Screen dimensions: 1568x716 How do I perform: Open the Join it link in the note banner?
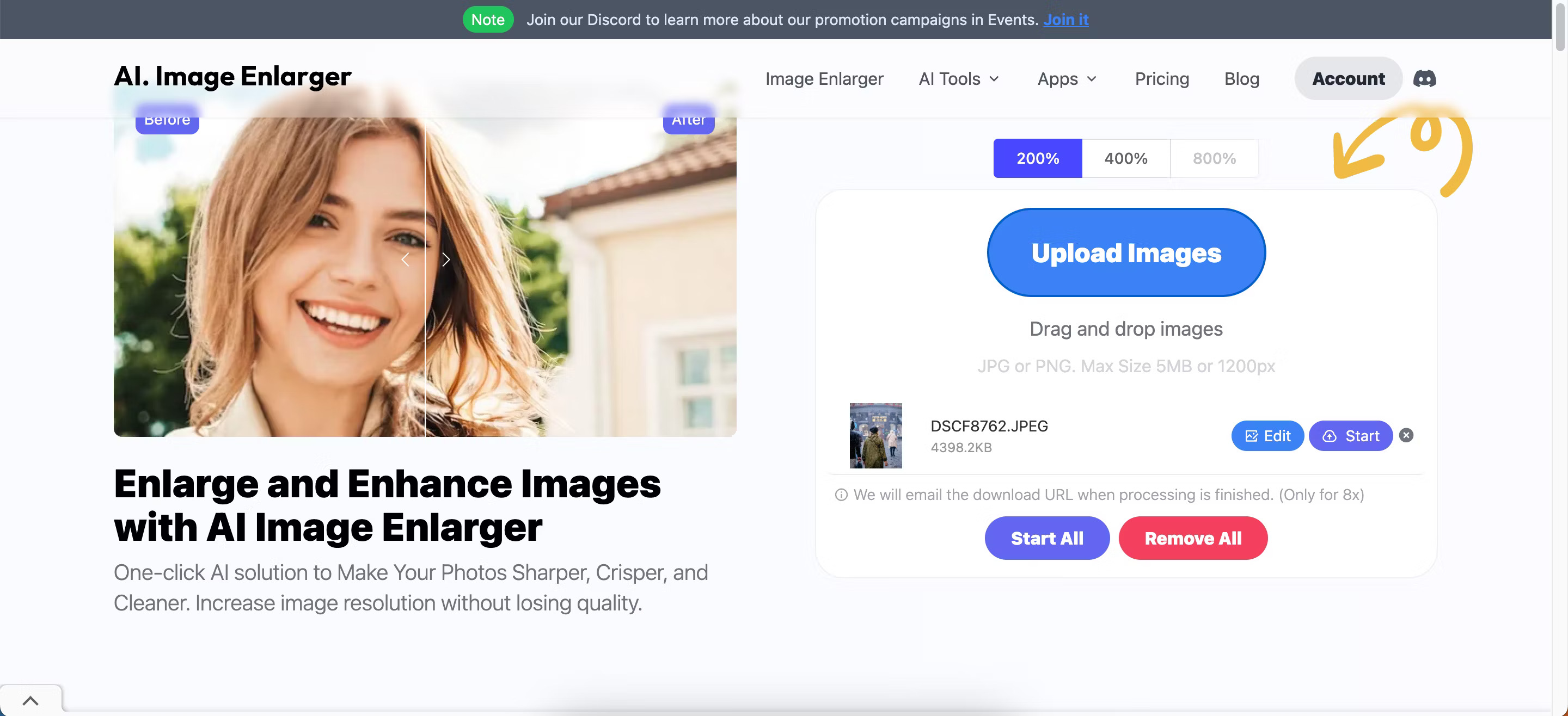[x=1065, y=19]
